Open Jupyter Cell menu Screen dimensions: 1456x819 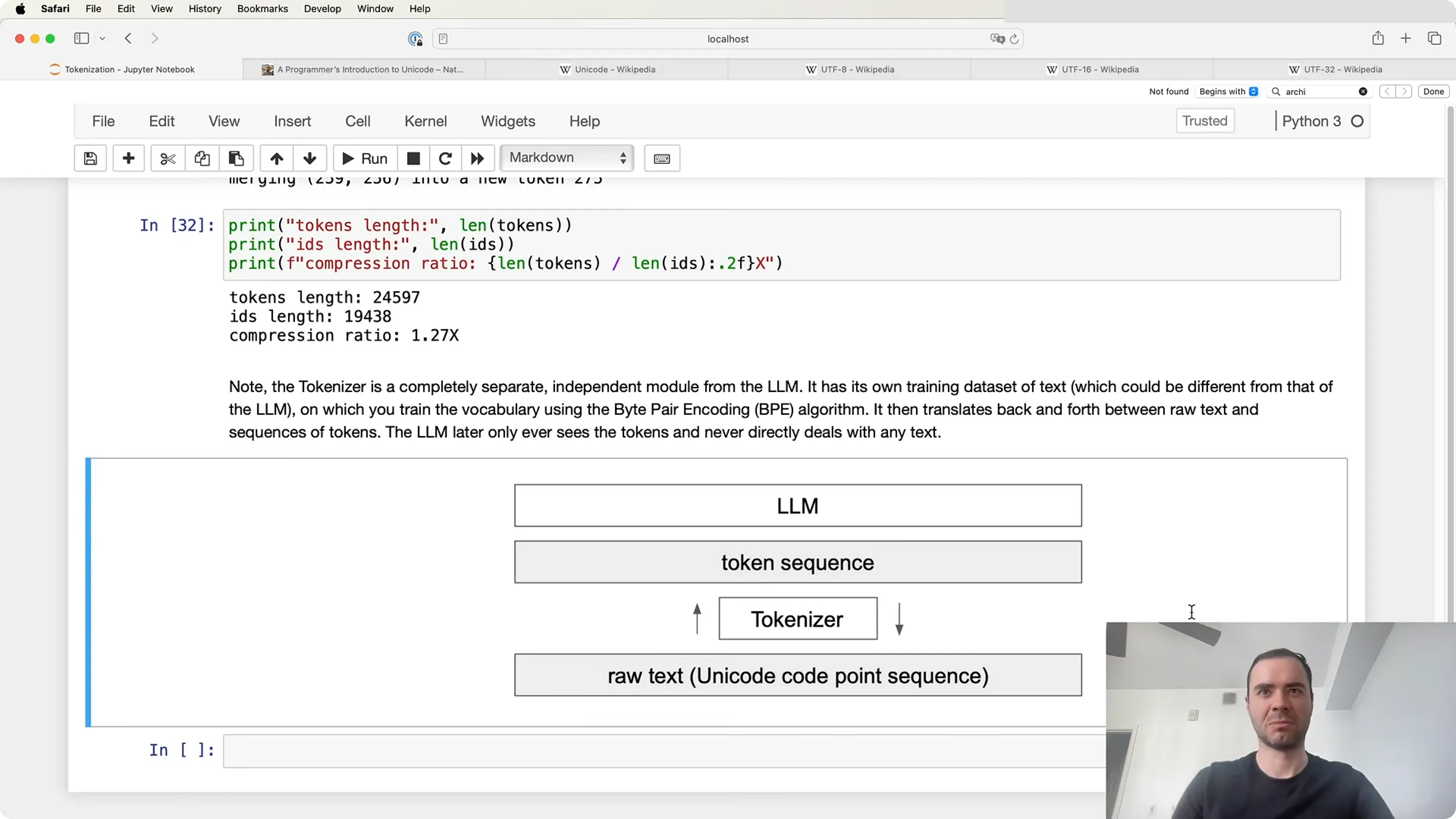pyautogui.click(x=358, y=121)
